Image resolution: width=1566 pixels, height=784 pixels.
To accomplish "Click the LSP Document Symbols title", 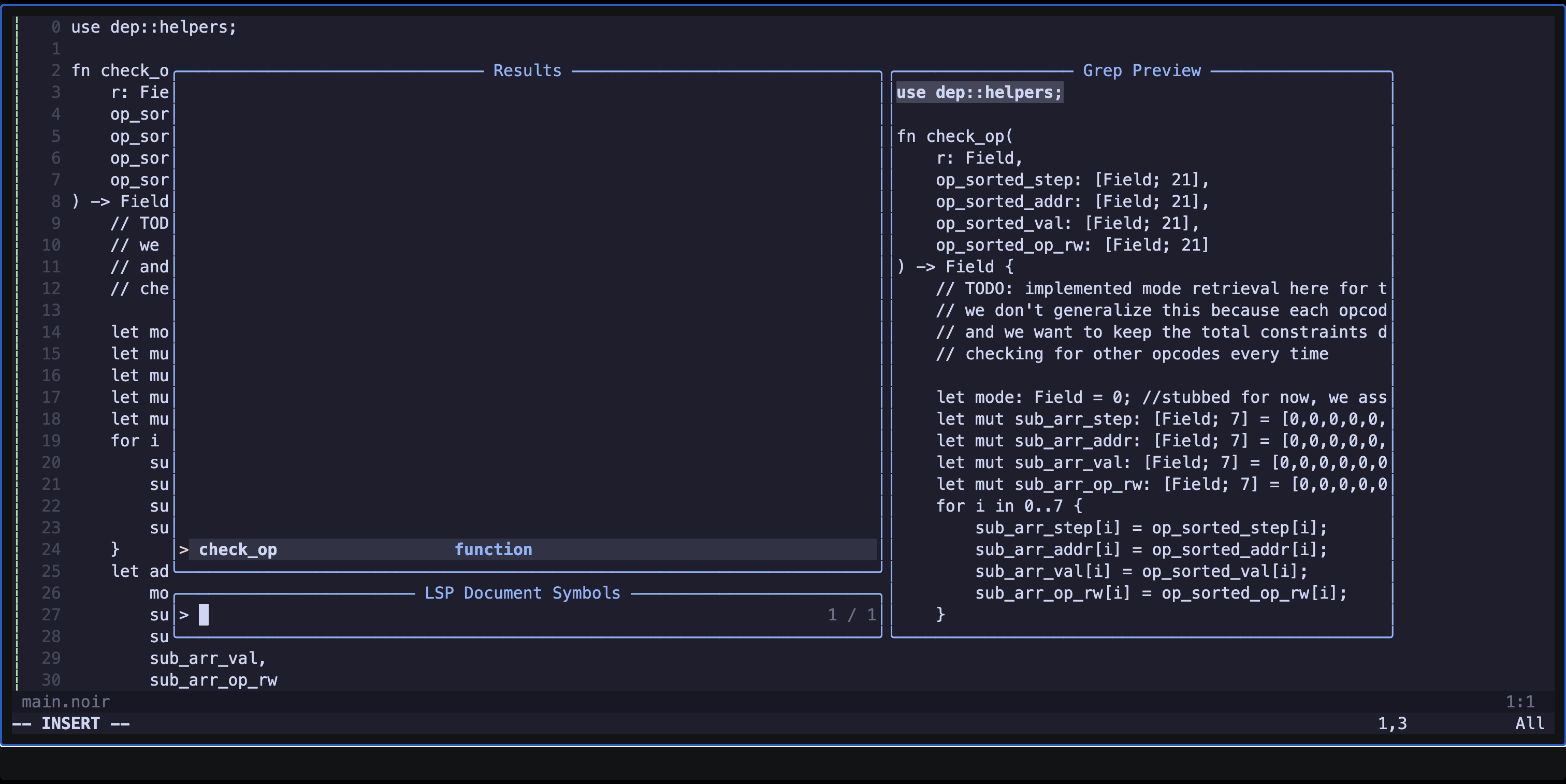I will point(522,593).
